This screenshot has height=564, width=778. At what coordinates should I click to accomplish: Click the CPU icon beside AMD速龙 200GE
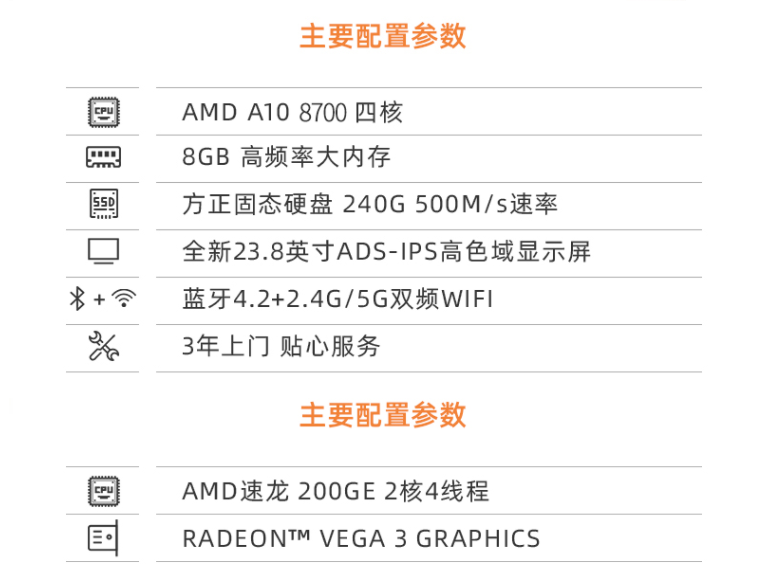pyautogui.click(x=103, y=491)
